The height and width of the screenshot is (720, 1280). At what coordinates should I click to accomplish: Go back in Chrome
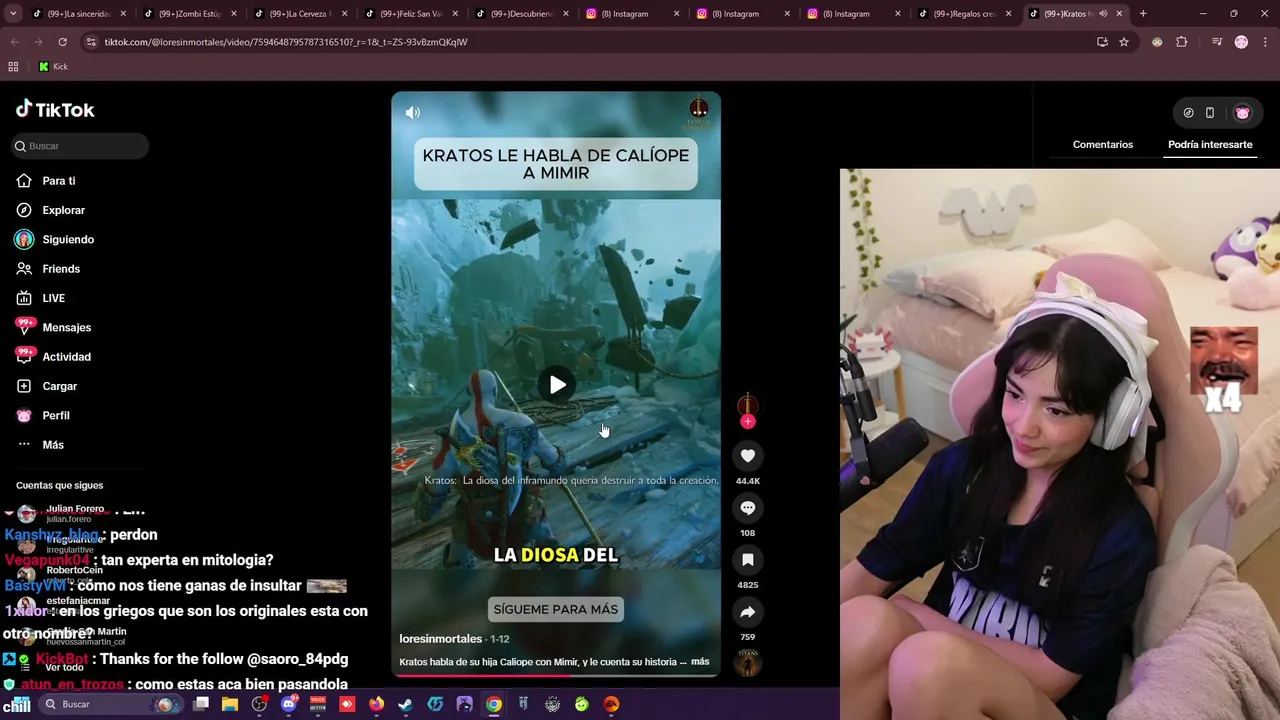[14, 42]
